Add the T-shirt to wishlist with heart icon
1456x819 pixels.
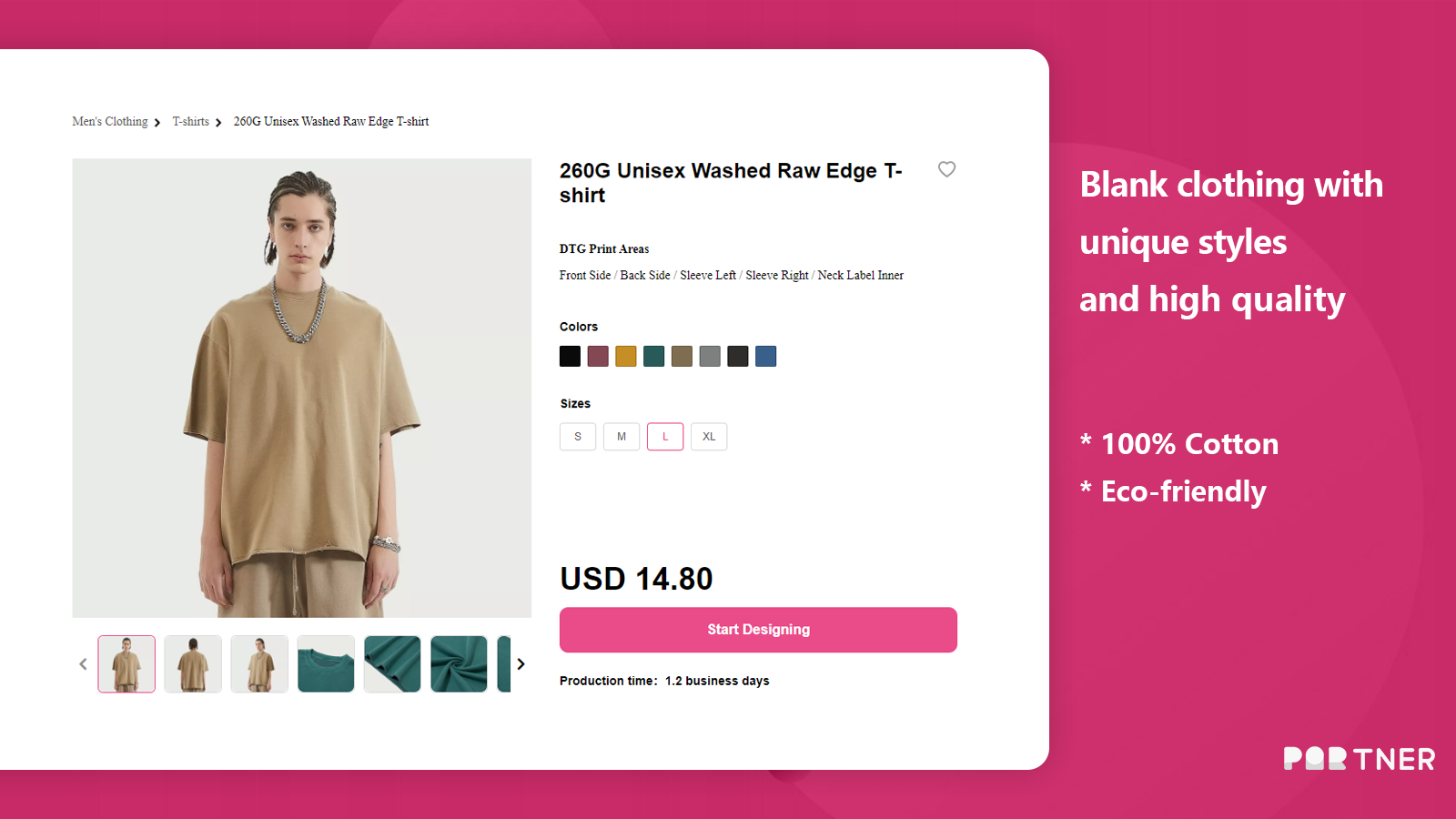coord(946,169)
